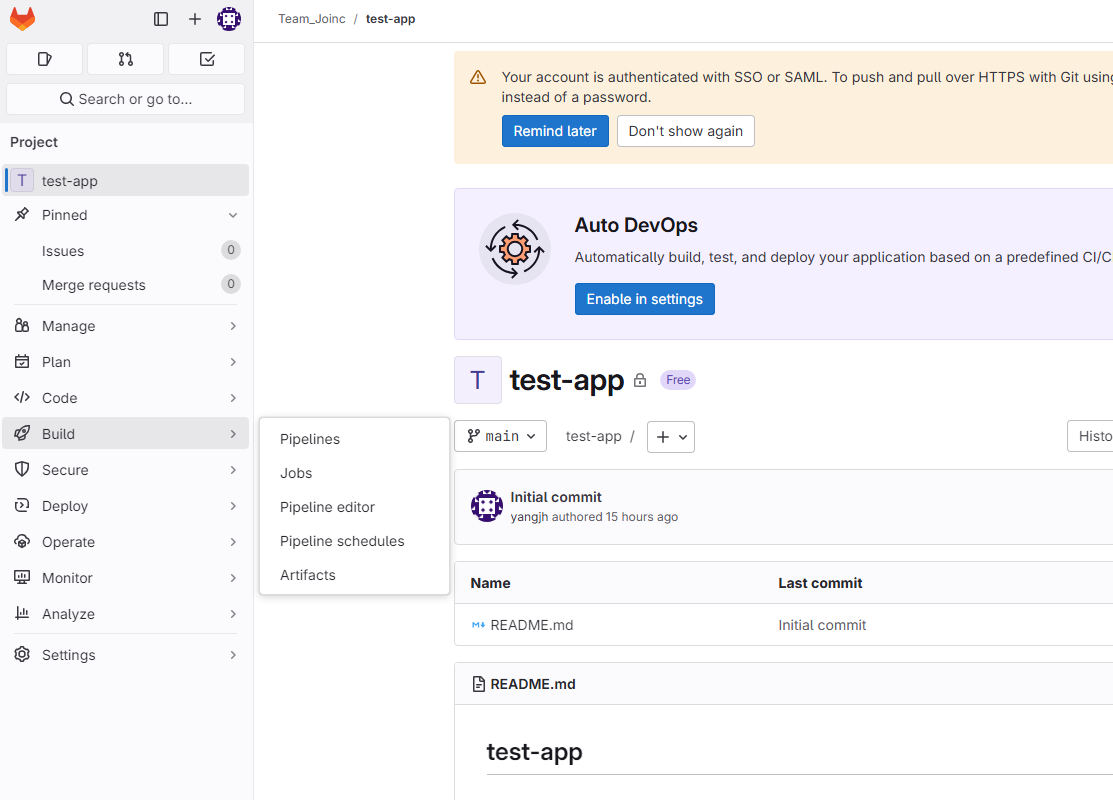
Task: Expand the Build section chevron
Action: point(233,434)
